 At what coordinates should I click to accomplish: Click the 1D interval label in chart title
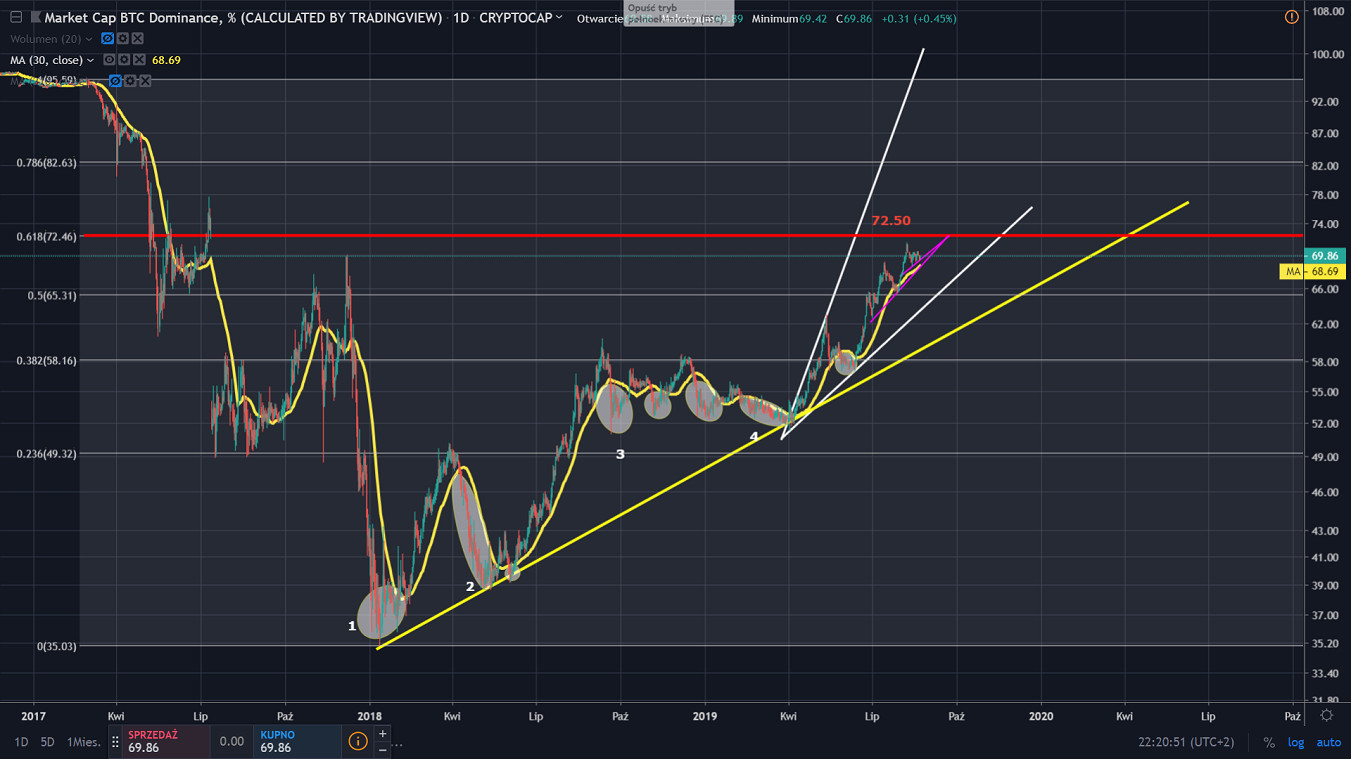click(x=461, y=18)
